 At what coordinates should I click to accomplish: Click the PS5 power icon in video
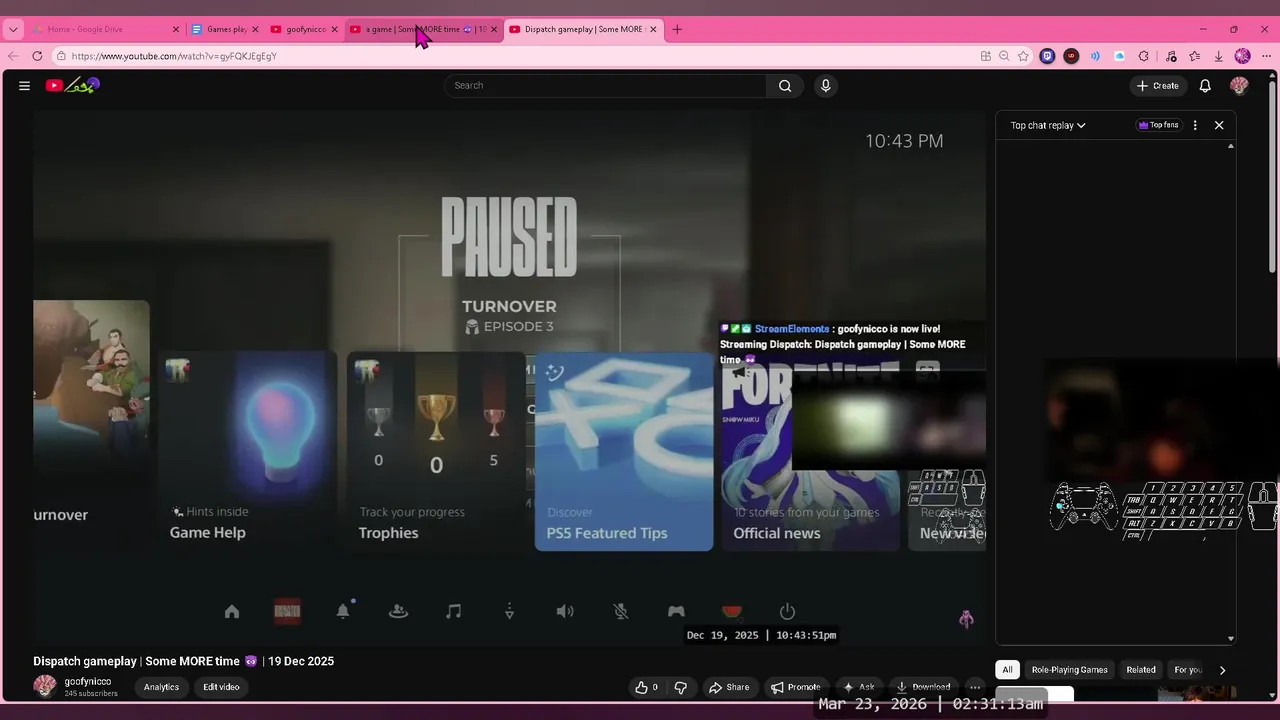coord(787,612)
